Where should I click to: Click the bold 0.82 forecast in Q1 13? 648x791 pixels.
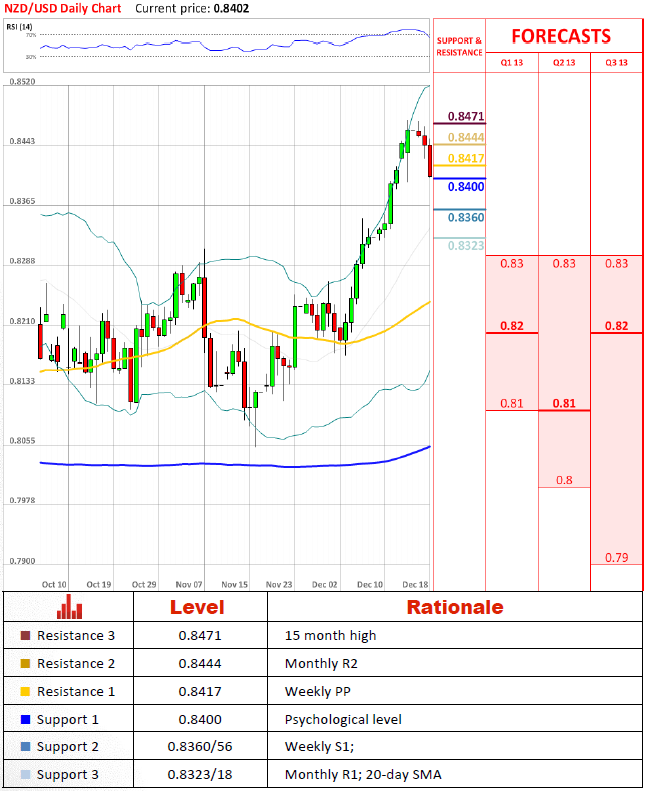pos(512,326)
